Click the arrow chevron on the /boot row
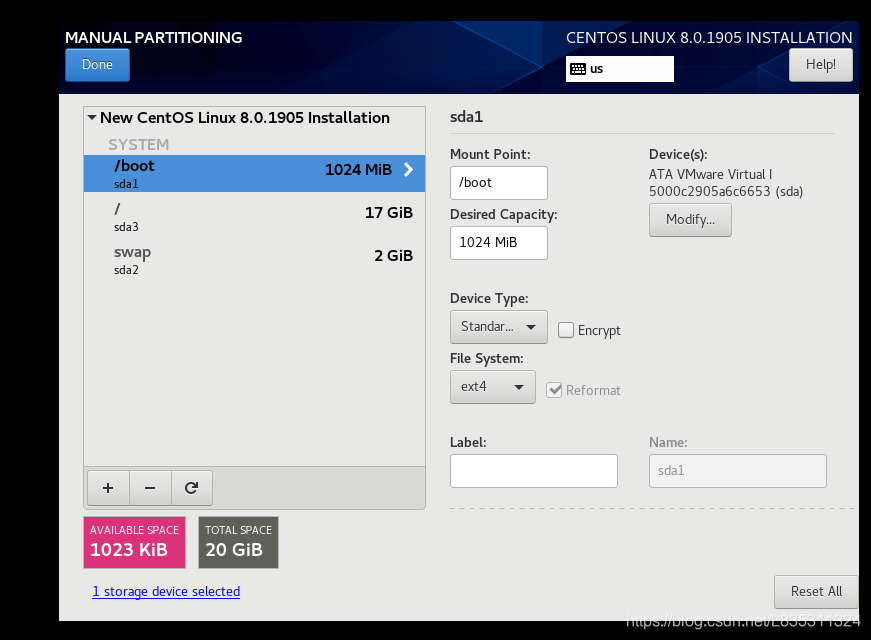This screenshot has height=640, width=871. point(408,169)
